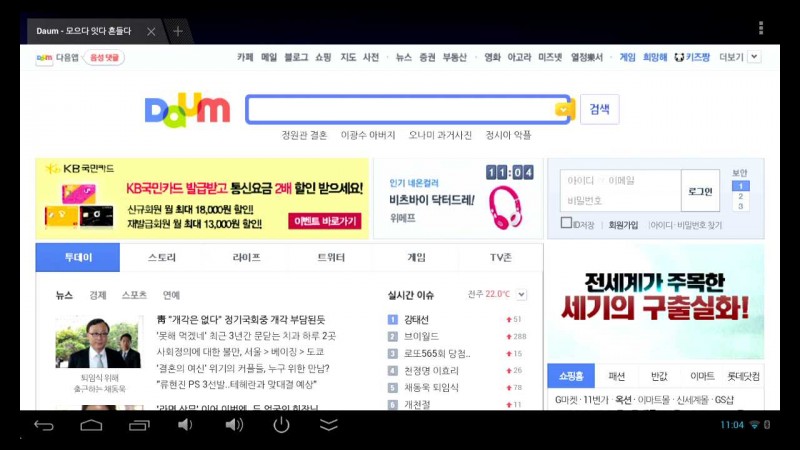Screen dimensions: 800x450
Task: Lower volume with the small speaker icon
Action: [185, 424]
